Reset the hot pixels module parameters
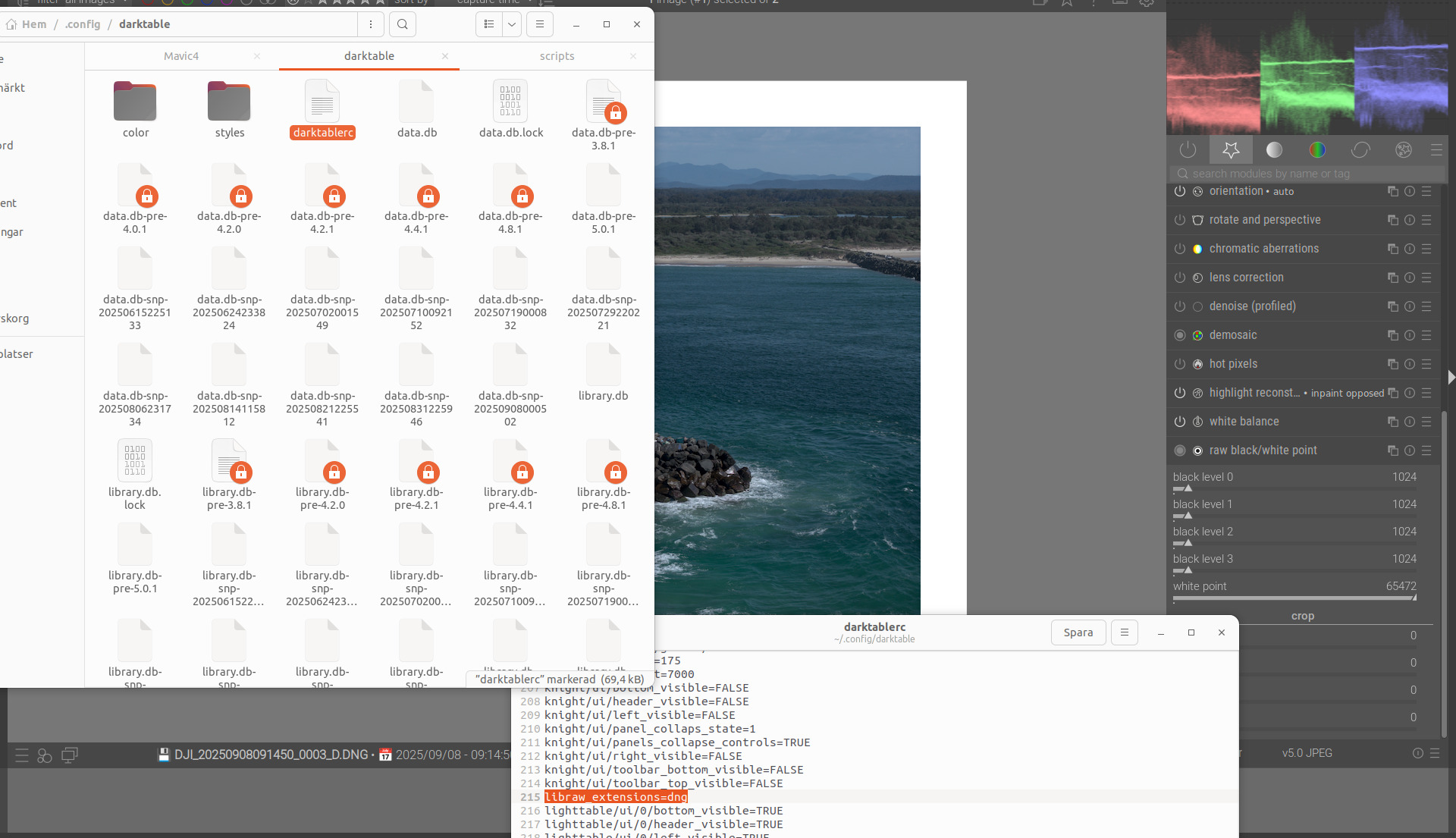 (x=1409, y=364)
